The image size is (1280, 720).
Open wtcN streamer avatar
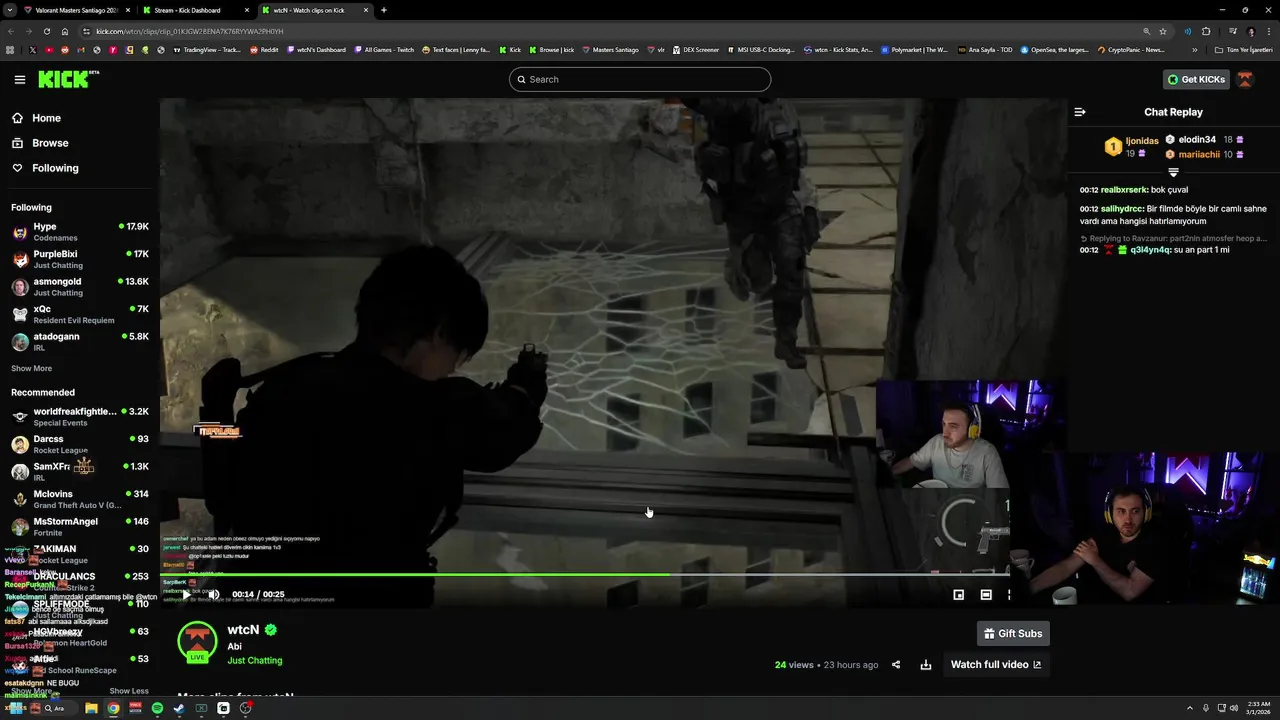coord(197,642)
